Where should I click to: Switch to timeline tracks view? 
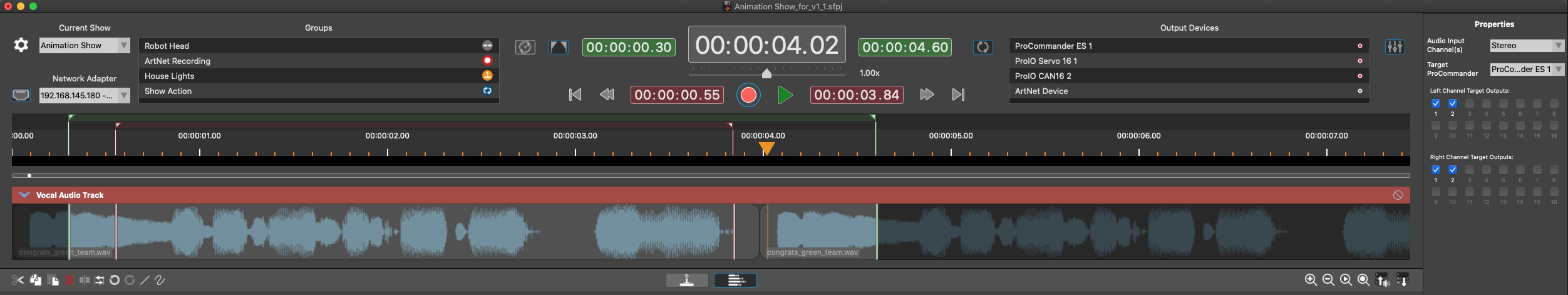735,280
